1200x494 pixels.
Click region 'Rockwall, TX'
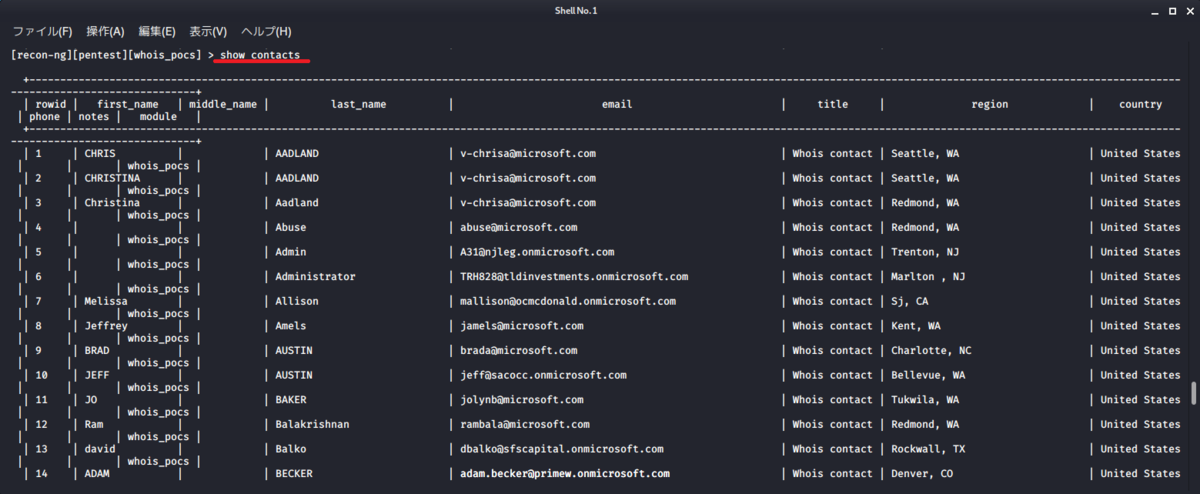(928, 449)
